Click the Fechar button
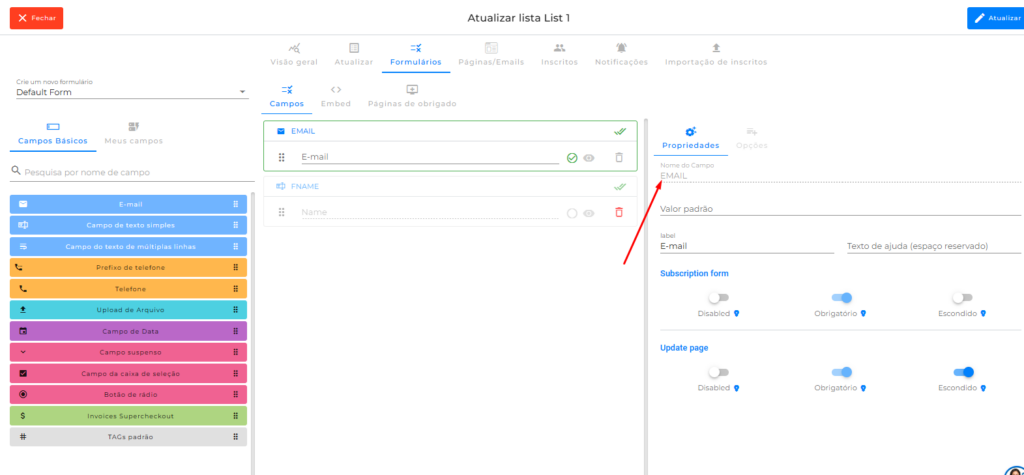The width and height of the screenshot is (1024, 475). (36, 18)
